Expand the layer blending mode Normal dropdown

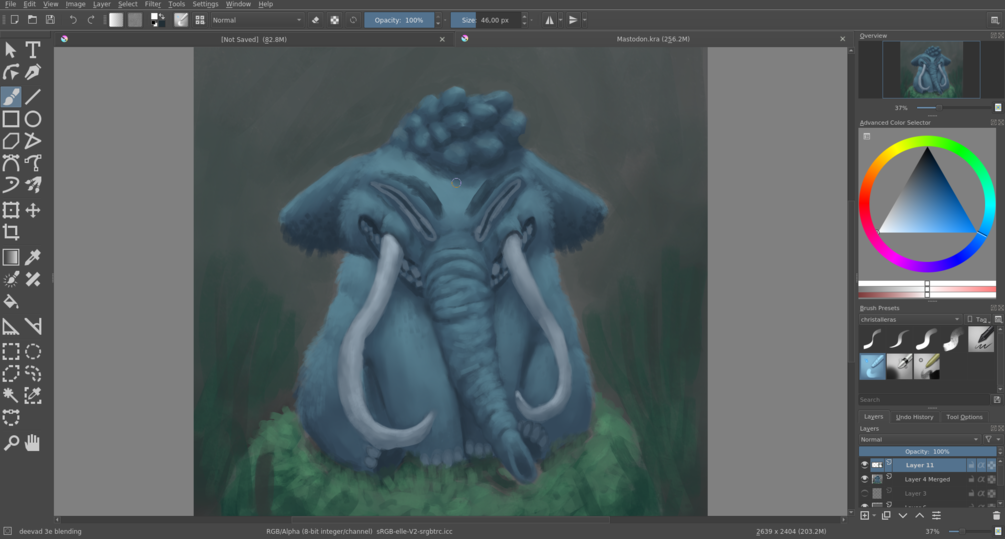pos(920,440)
